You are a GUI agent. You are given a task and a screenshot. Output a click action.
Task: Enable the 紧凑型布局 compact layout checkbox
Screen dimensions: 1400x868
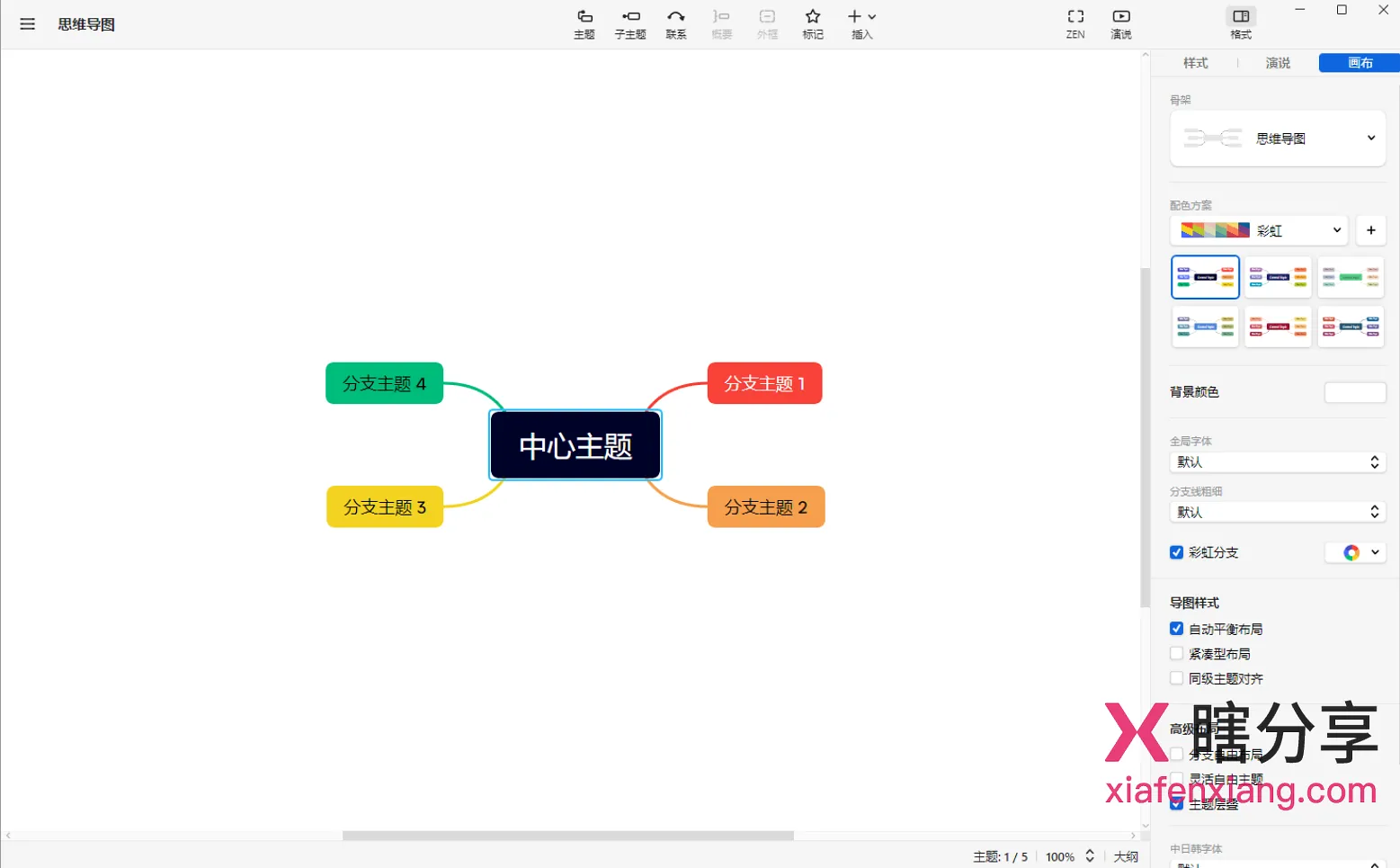pyautogui.click(x=1176, y=653)
